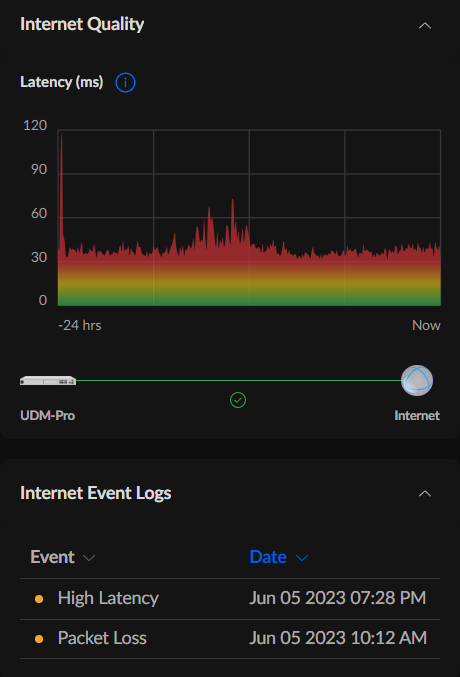This screenshot has height=677, width=460.
Task: Click the green line linking UDM-Pro to Internet
Action: click(x=238, y=380)
